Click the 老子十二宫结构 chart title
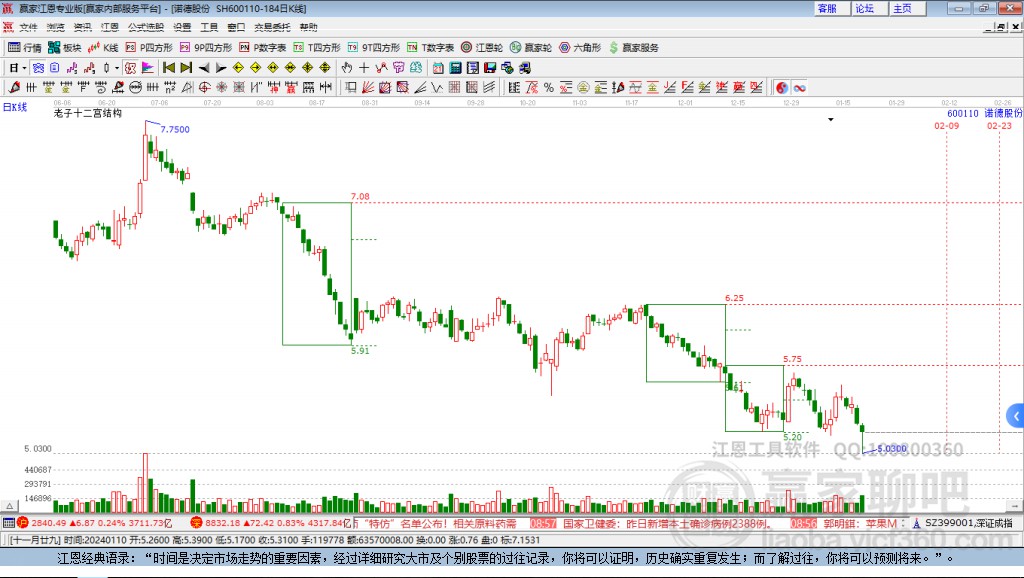This screenshot has height=578, width=1024. [88, 113]
